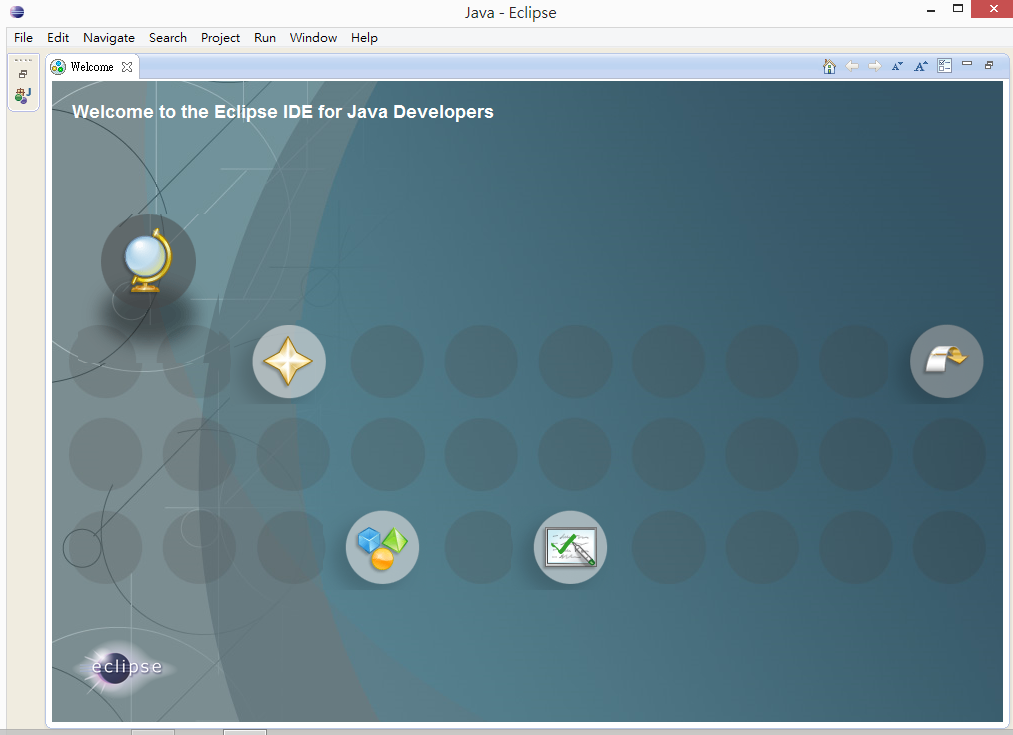Magnify font size with large A icon
Image resolution: width=1013 pixels, height=735 pixels.
(921, 66)
